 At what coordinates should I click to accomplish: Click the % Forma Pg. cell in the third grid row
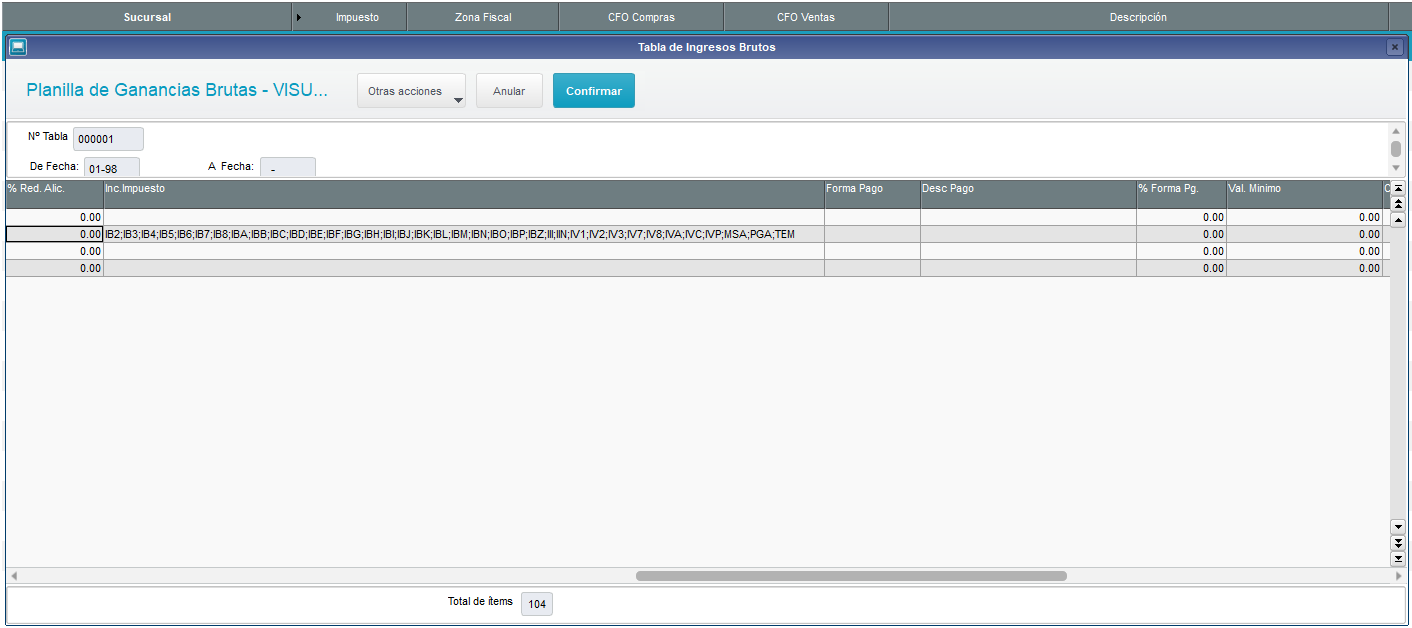tap(1181, 251)
